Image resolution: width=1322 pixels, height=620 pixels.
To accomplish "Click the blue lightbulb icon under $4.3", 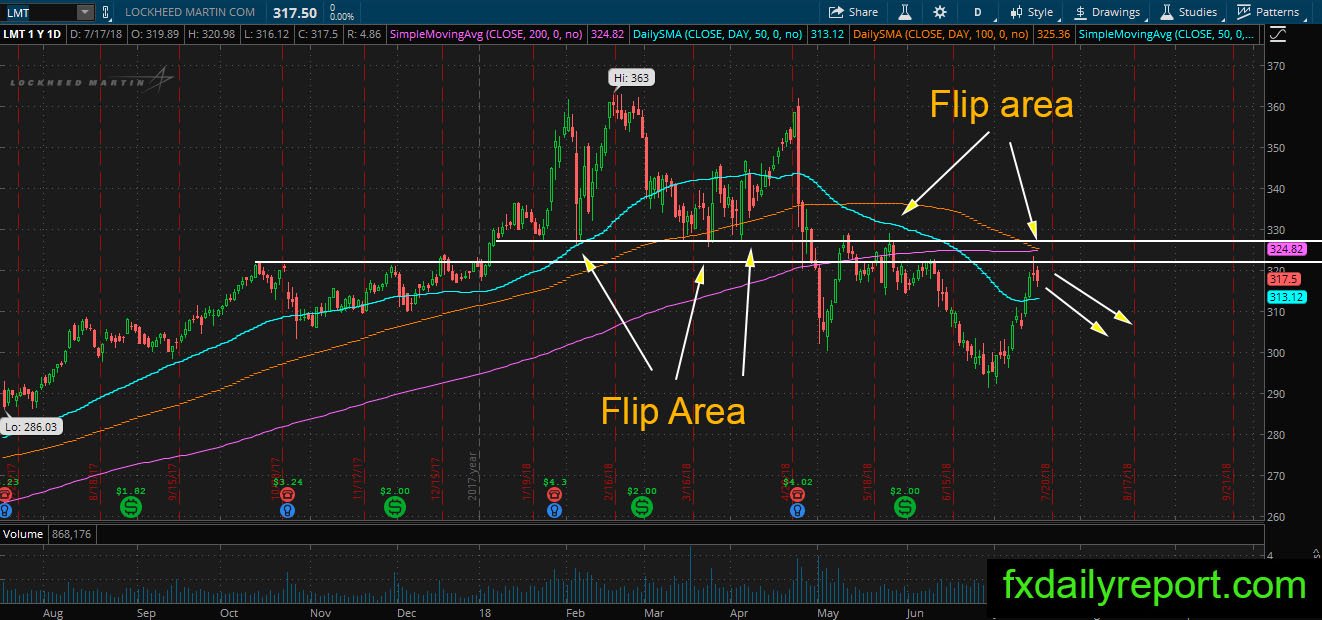I will 553,510.
